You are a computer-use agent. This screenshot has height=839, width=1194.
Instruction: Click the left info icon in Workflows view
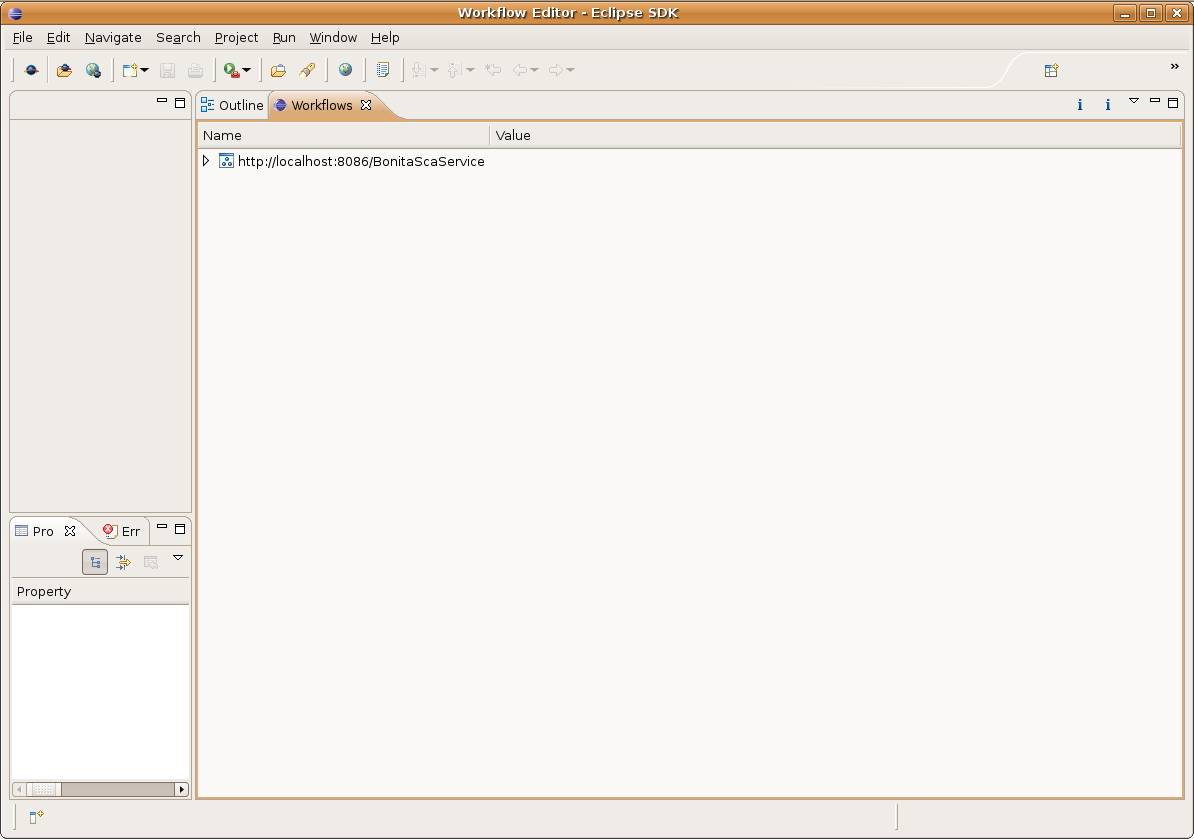point(1080,105)
